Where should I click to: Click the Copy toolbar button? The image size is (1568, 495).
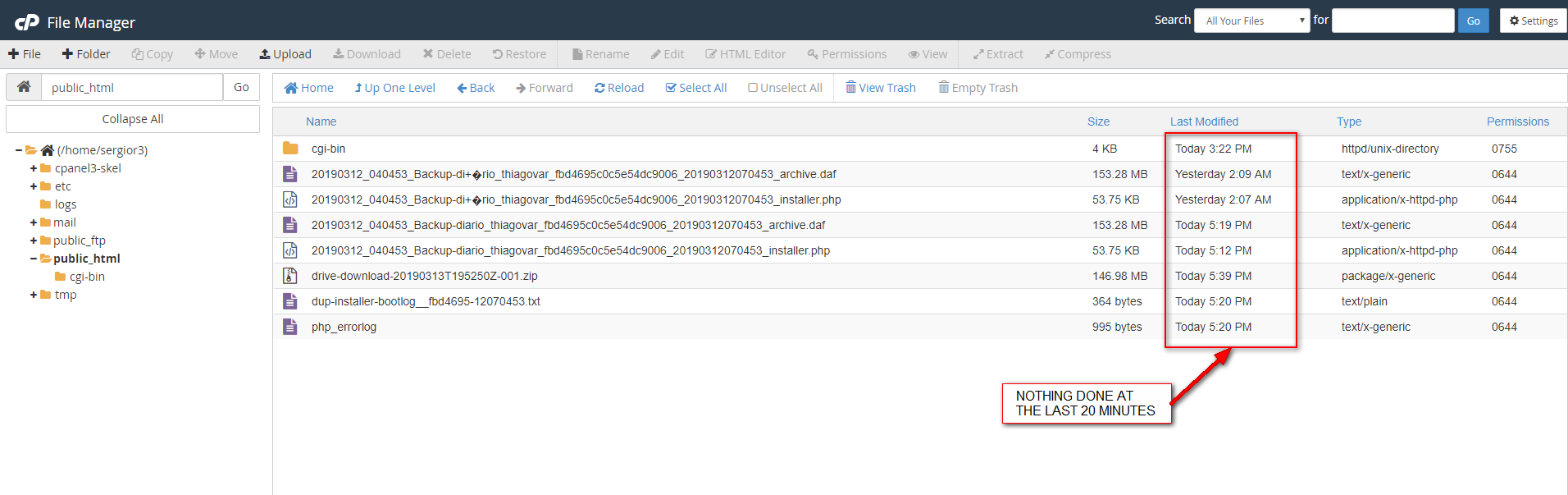[153, 54]
